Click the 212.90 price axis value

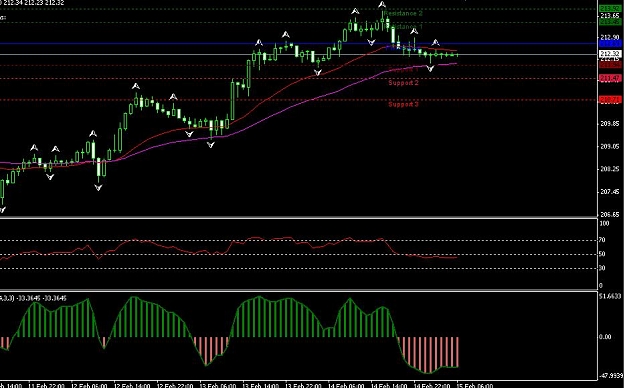pyautogui.click(x=610, y=37)
